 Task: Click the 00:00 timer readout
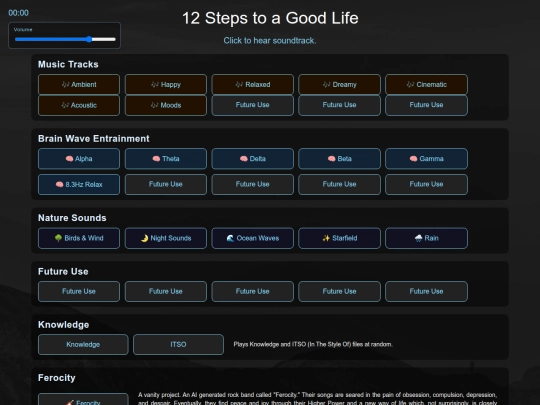19,13
